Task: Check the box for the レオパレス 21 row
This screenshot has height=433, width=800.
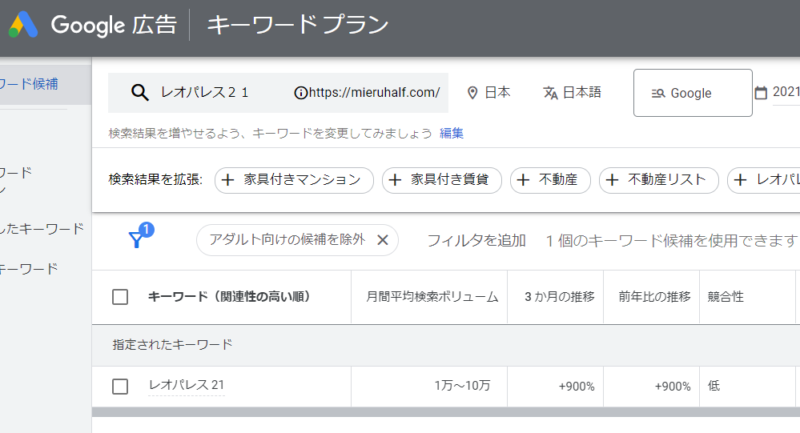Action: tap(120, 386)
